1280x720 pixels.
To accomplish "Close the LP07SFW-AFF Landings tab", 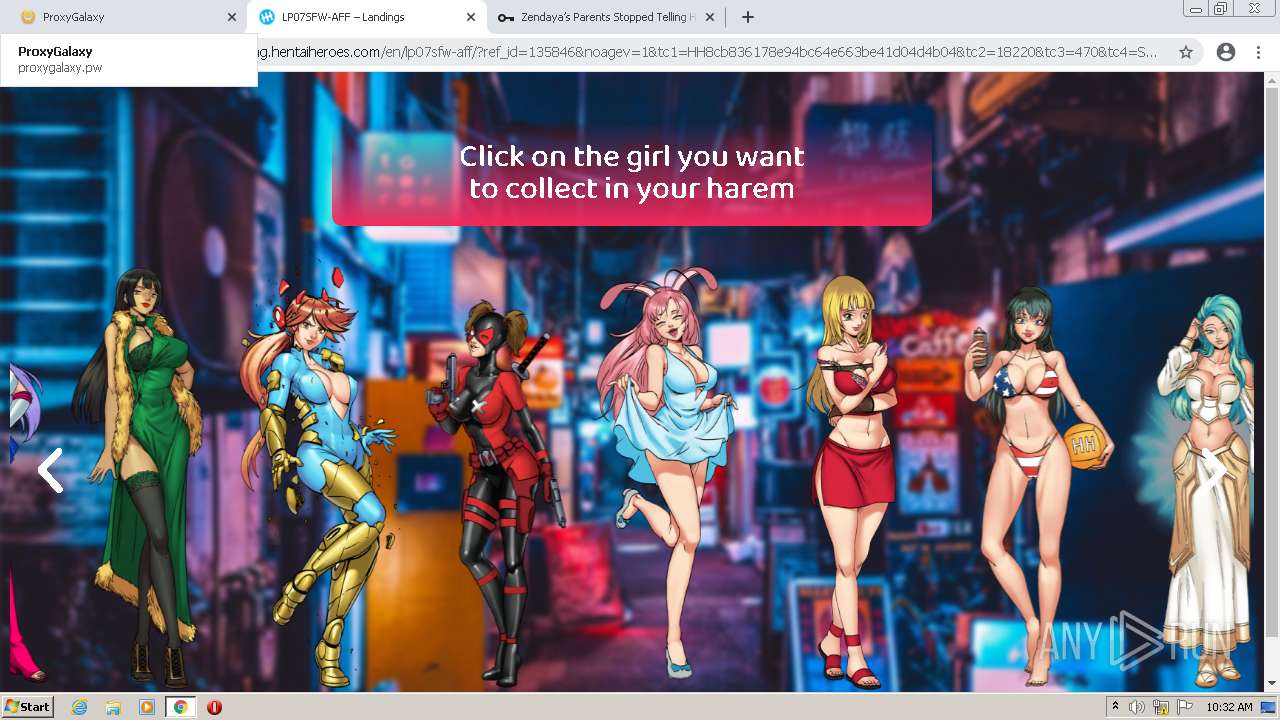I will [470, 17].
